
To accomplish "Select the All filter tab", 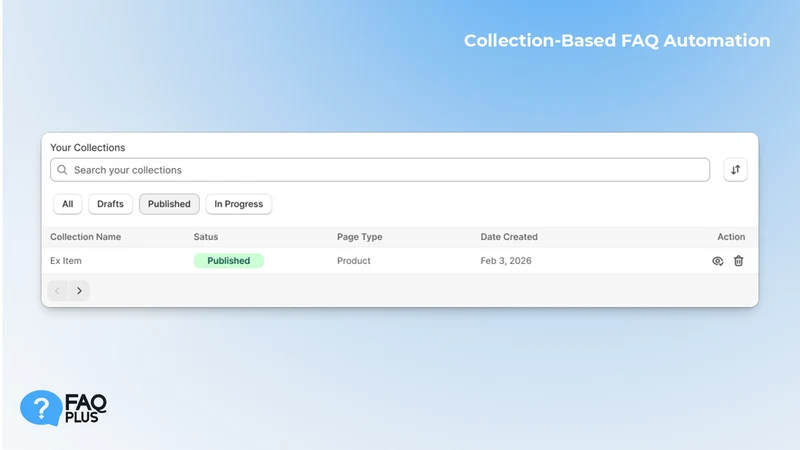I will (x=67, y=204).
